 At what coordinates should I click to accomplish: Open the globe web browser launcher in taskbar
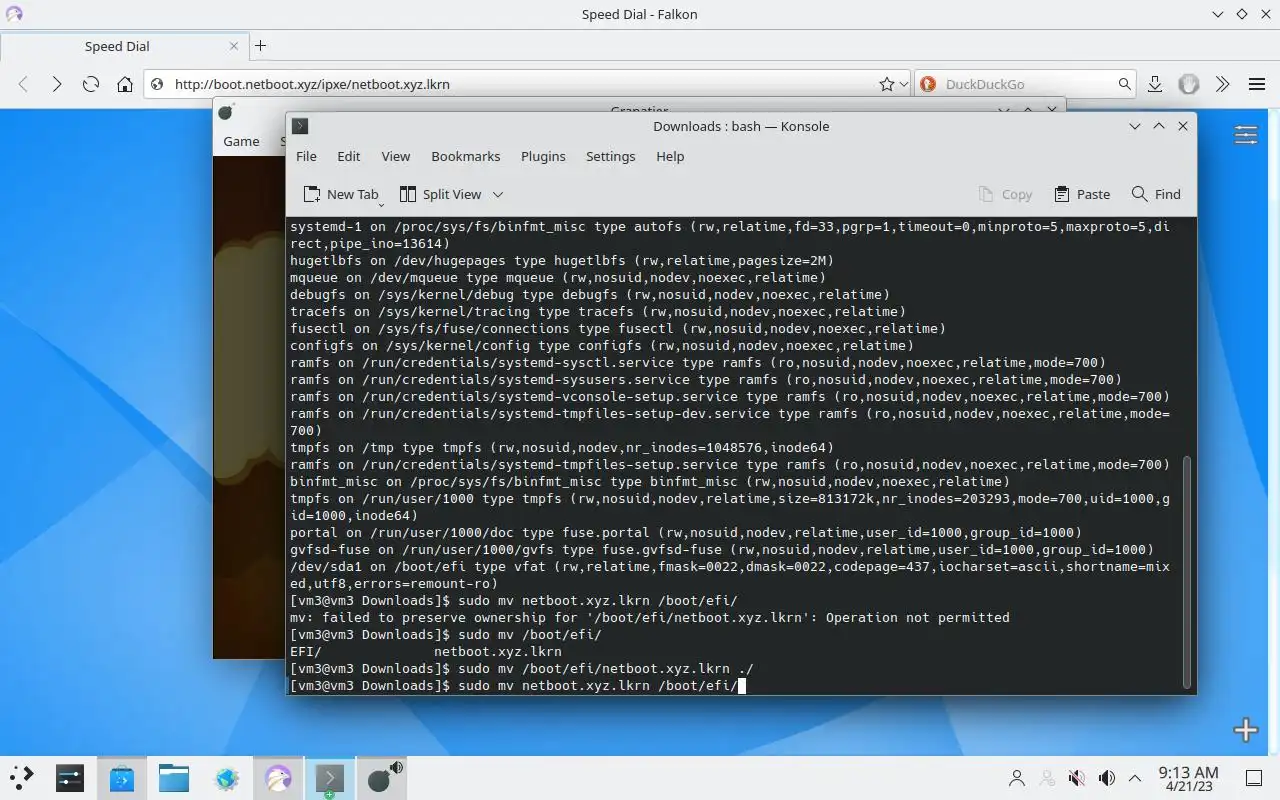coord(226,777)
